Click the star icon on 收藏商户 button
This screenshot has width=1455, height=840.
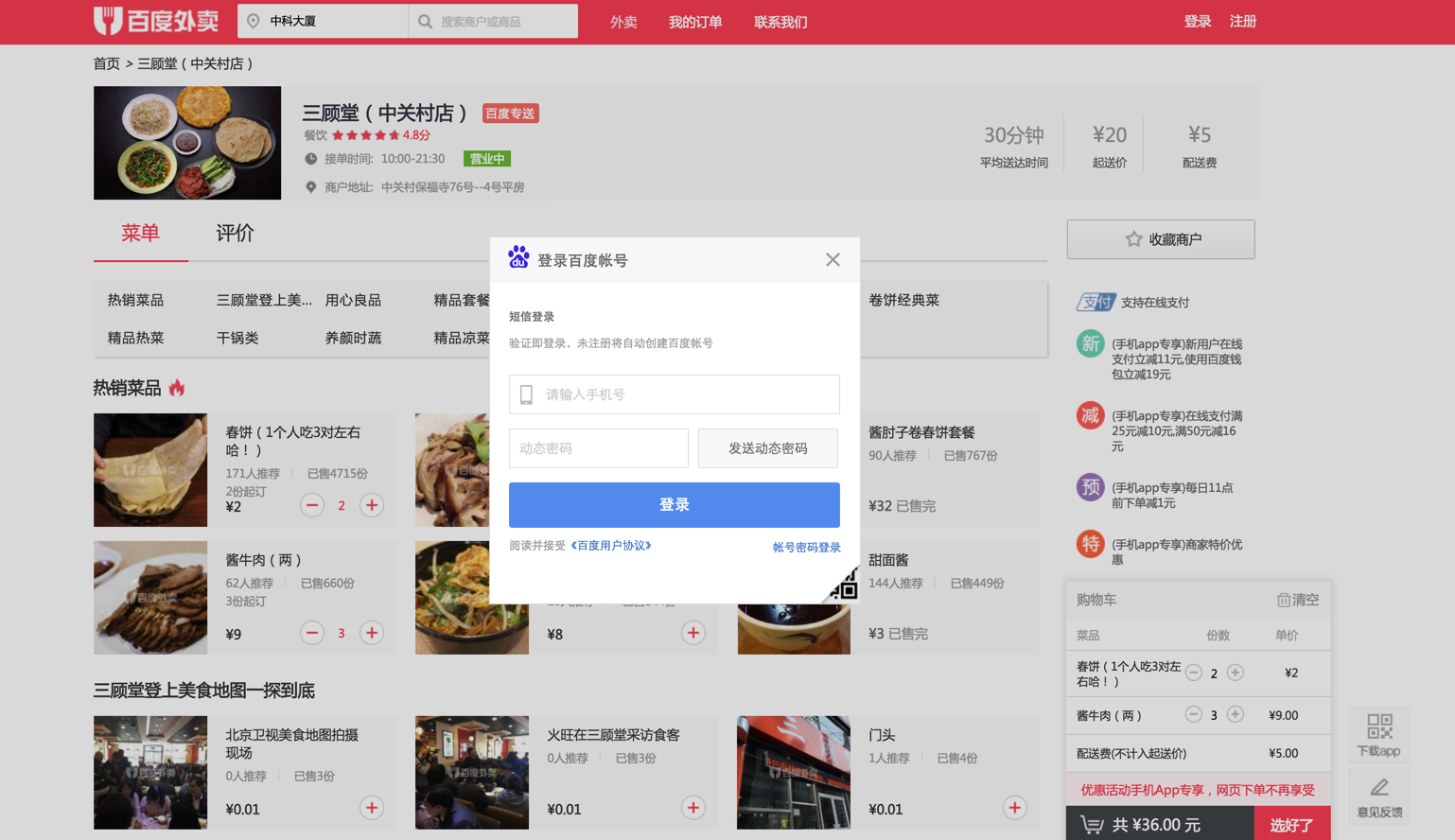click(x=1133, y=239)
